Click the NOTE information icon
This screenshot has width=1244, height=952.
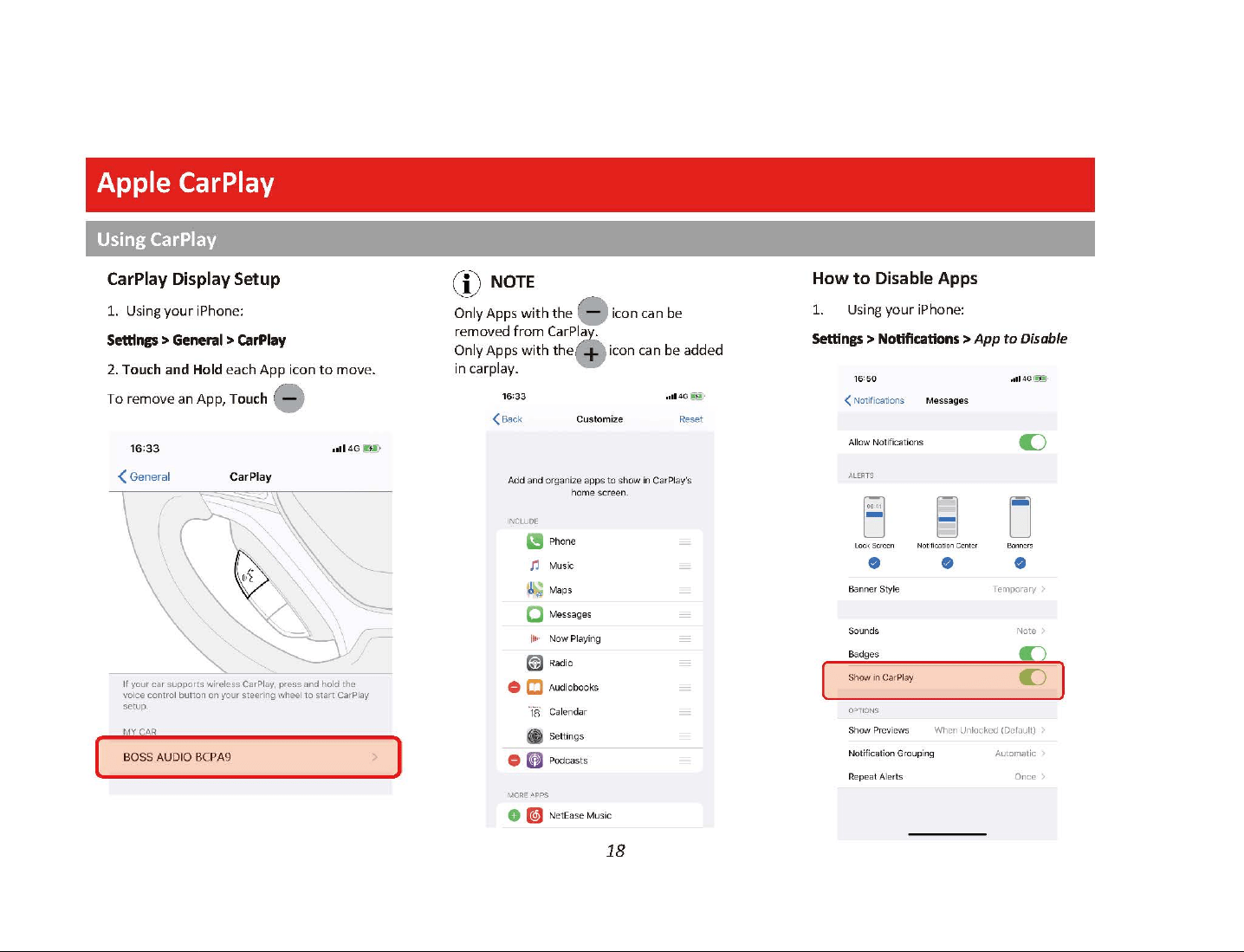466,282
